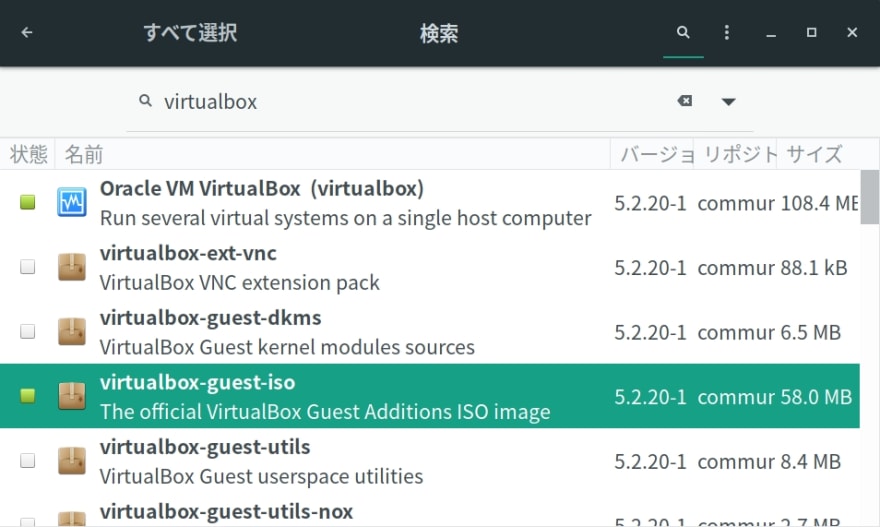Select the virtualbox-ext-vnc package name
Image resolution: width=880 pixels, height=527 pixels.
pos(188,253)
